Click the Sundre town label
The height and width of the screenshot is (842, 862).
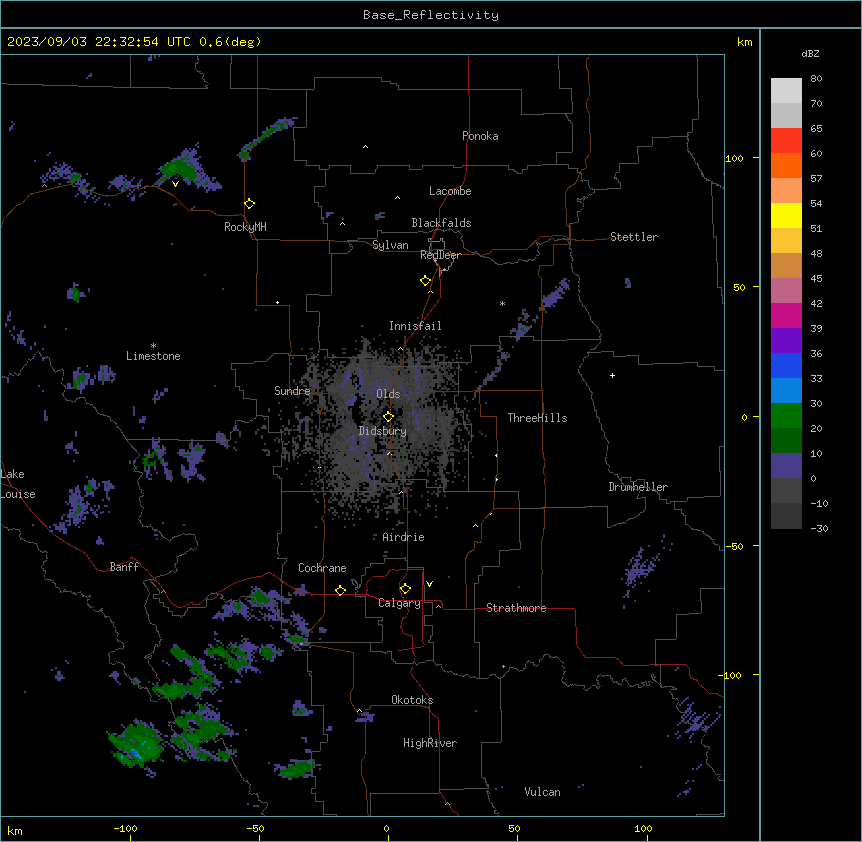(292, 391)
